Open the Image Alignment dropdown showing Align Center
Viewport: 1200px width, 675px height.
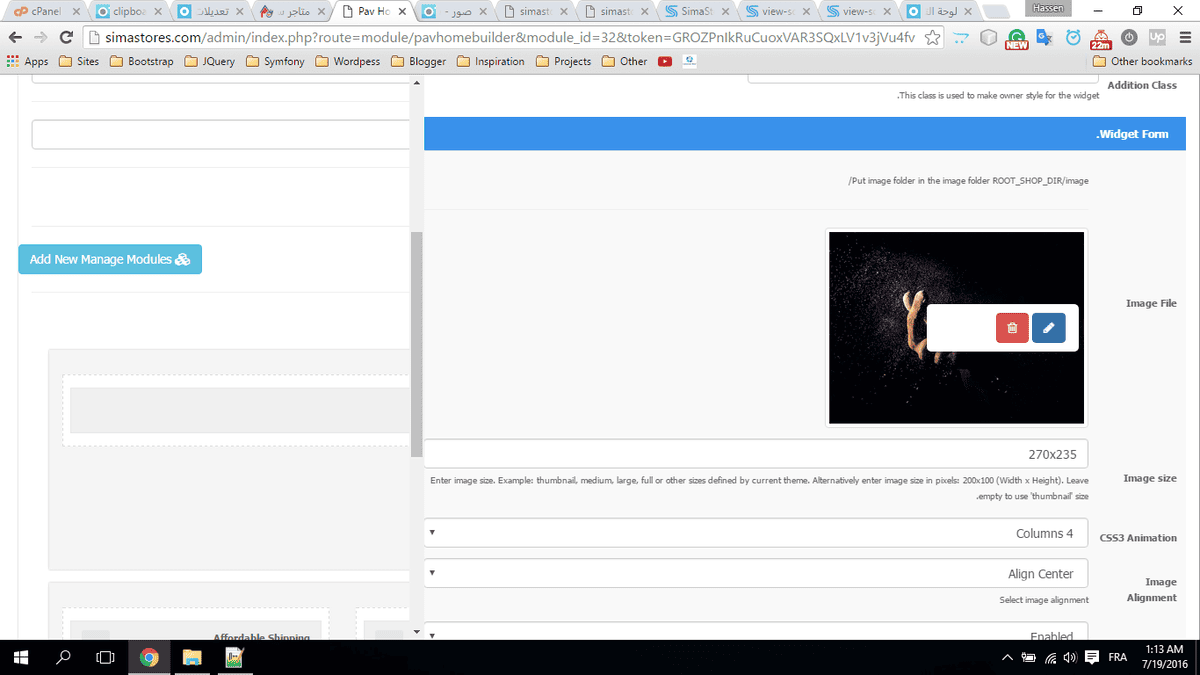756,573
